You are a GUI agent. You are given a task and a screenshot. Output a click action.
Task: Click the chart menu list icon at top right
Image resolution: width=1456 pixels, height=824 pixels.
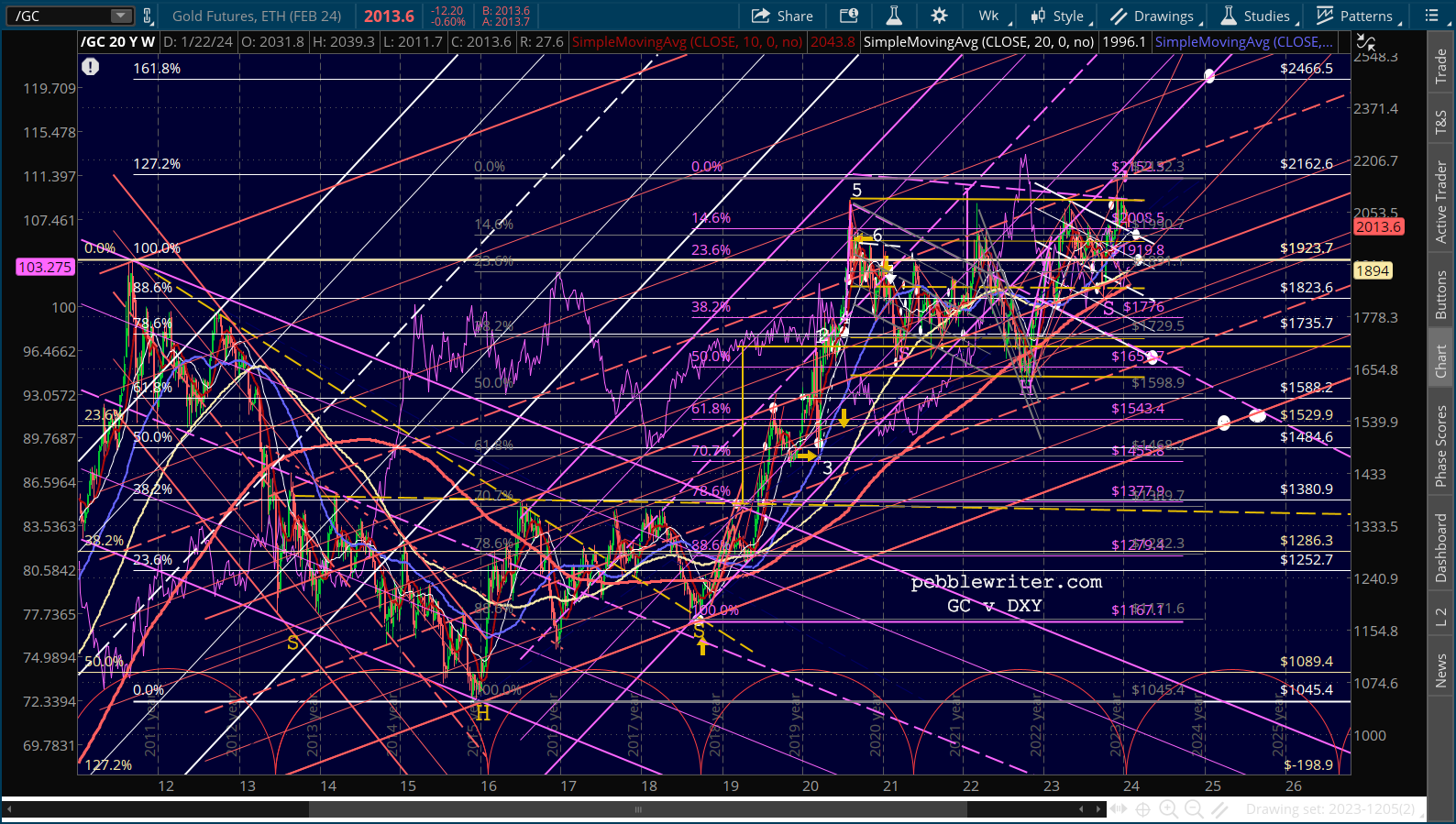tap(1431, 16)
